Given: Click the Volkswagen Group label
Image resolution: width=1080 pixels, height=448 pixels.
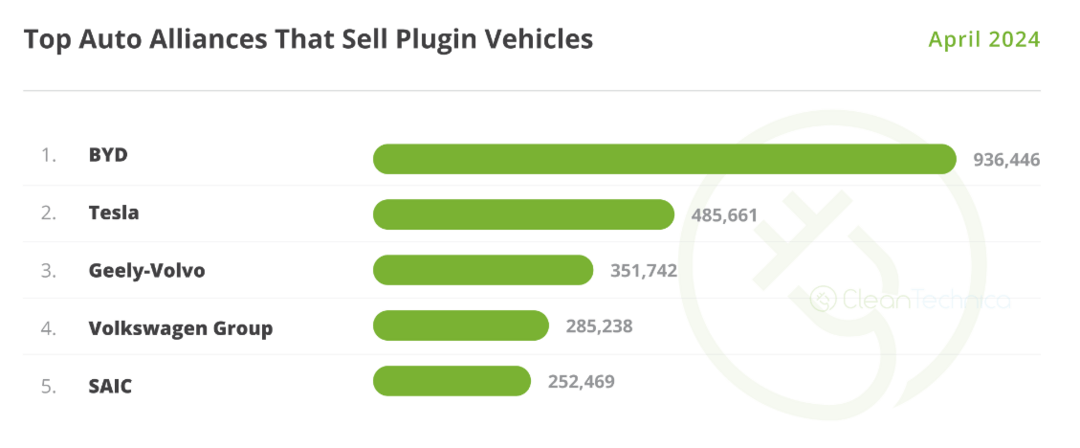Looking at the screenshot, I should click(x=180, y=328).
